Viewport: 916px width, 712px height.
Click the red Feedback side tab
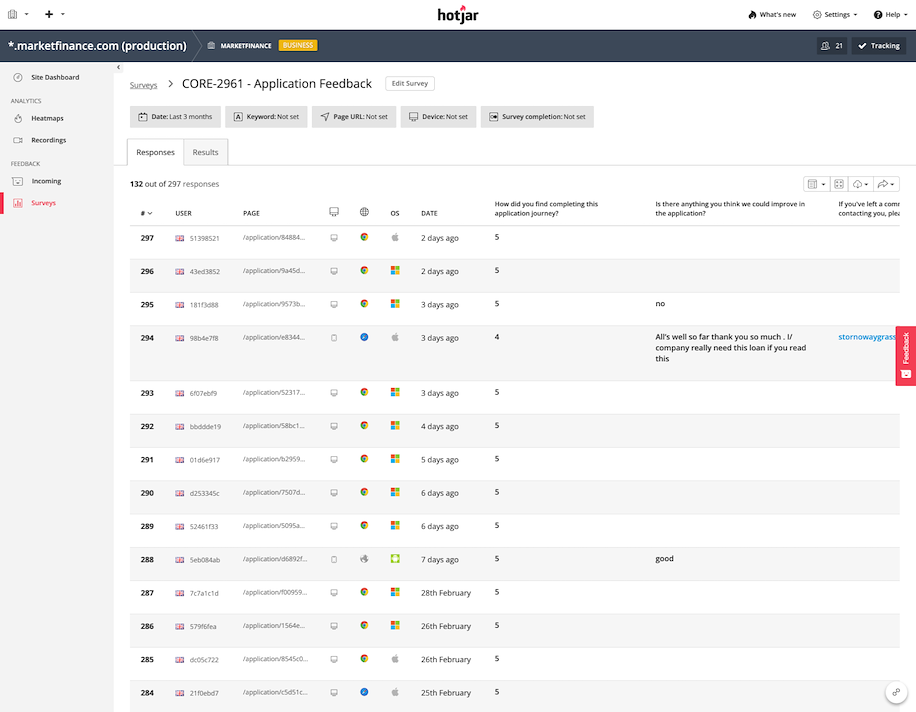(x=905, y=356)
